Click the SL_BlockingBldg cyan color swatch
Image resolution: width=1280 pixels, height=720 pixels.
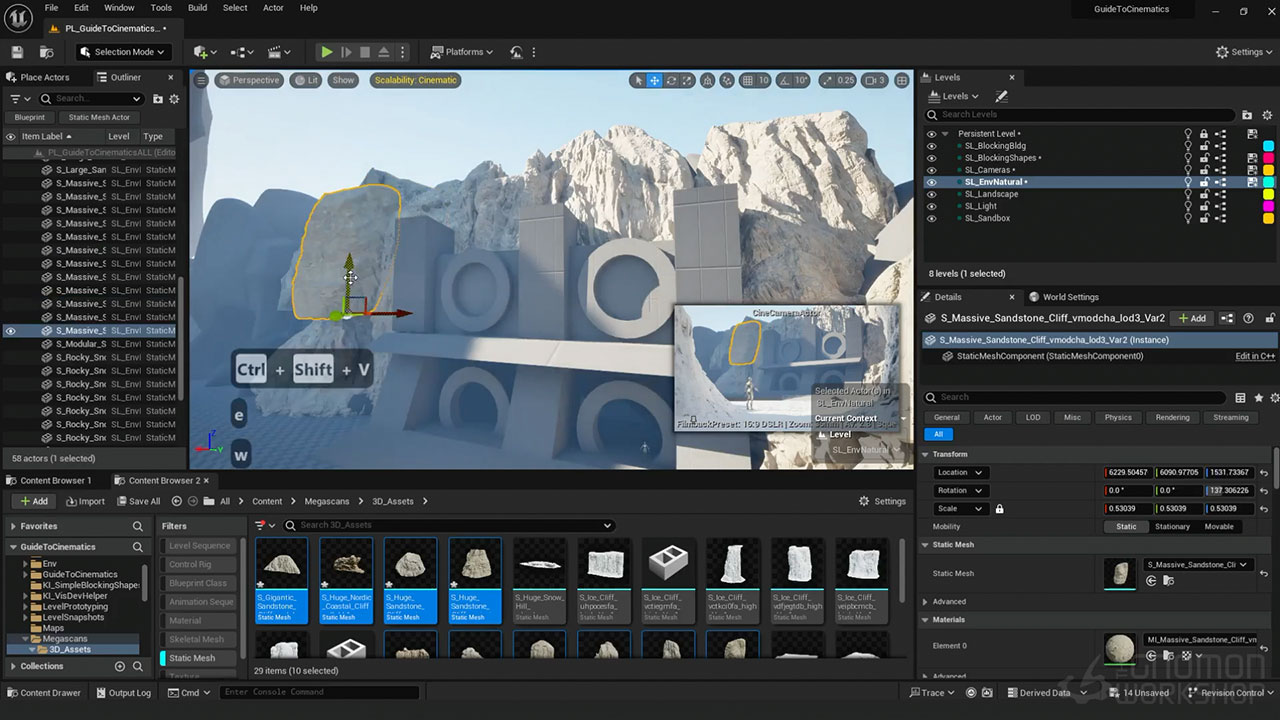[1268, 146]
